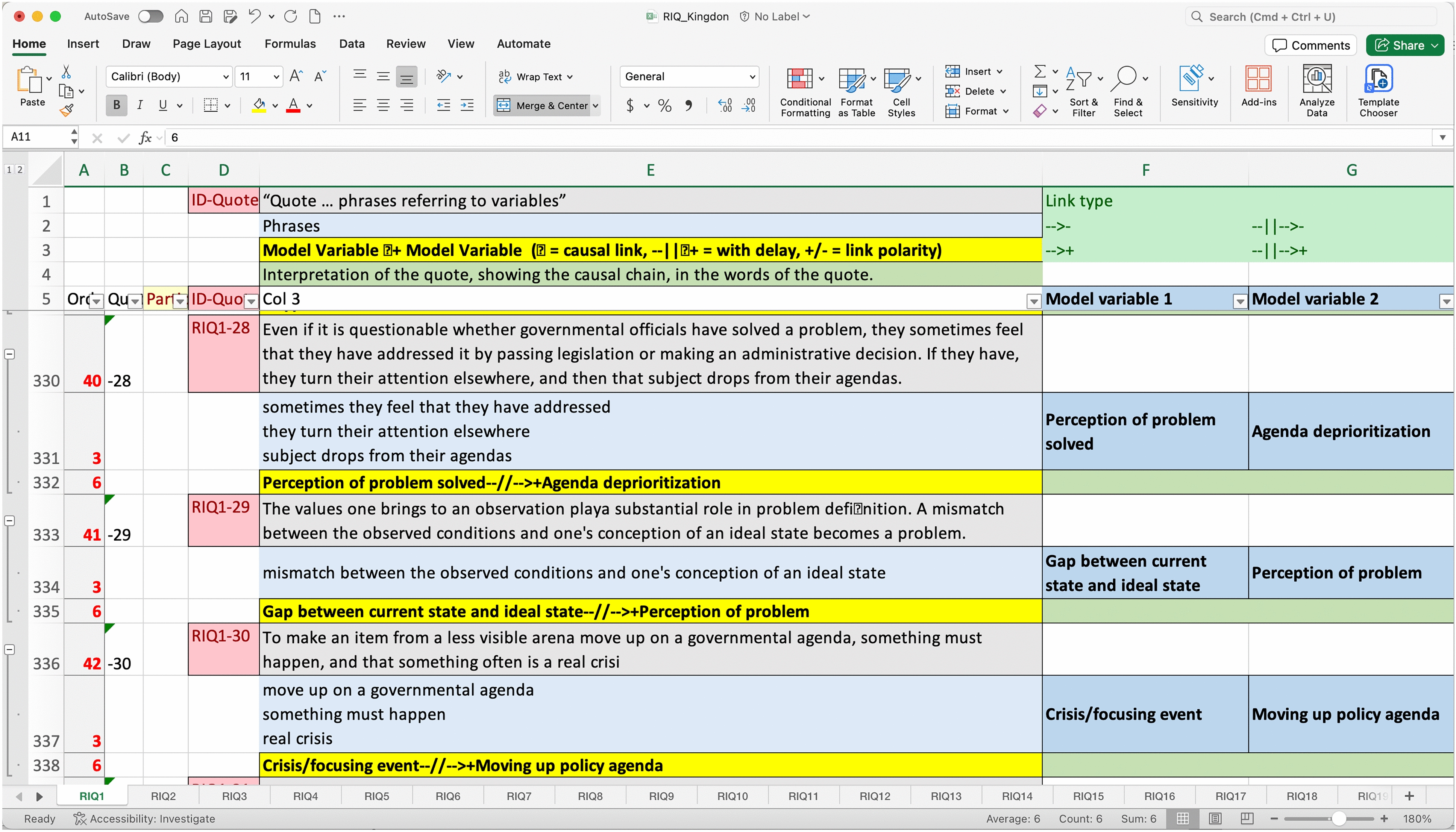Screen dimensions: 1456x832
Task: Click the Percent Style icon
Action: pyautogui.click(x=664, y=105)
